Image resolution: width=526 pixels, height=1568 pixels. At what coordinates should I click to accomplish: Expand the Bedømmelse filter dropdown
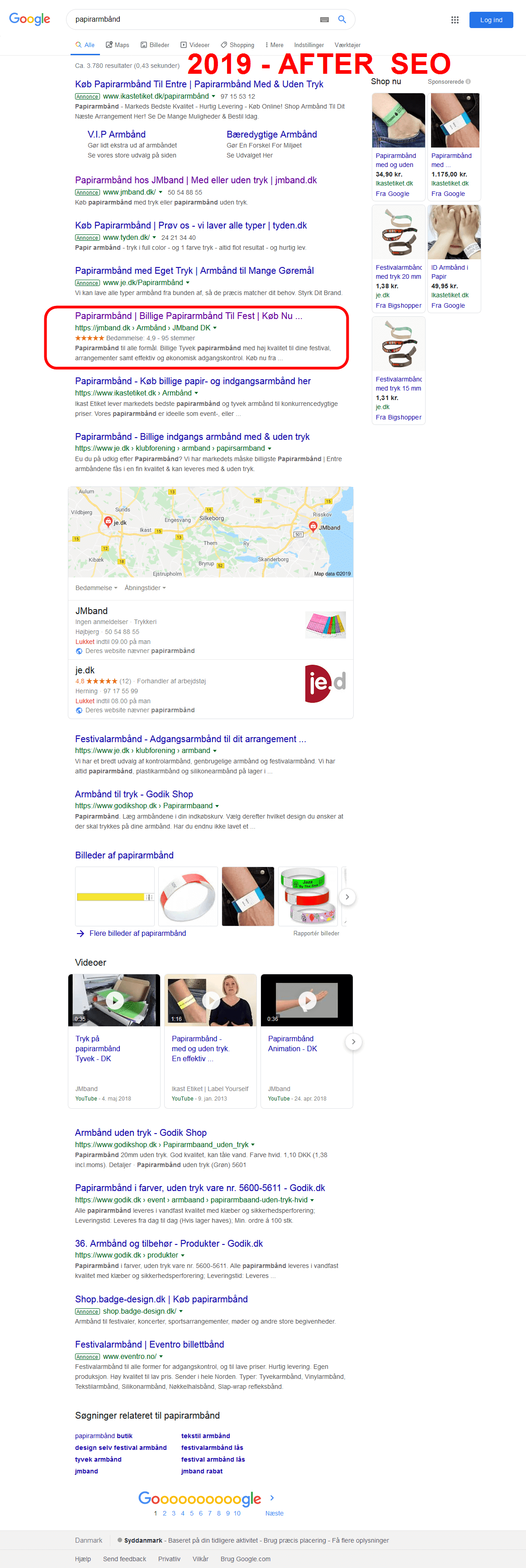[96, 588]
